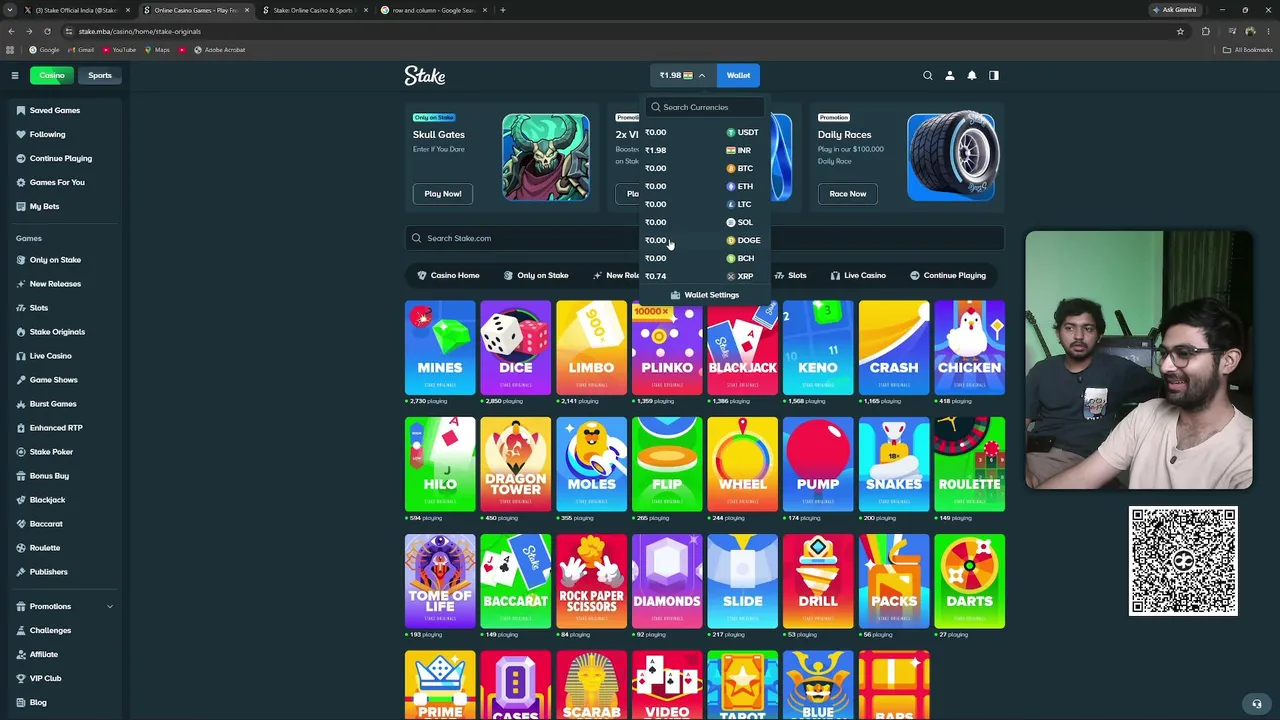Image resolution: width=1280 pixels, height=720 pixels.
Task: Open the notifications bell icon
Action: coord(972,75)
